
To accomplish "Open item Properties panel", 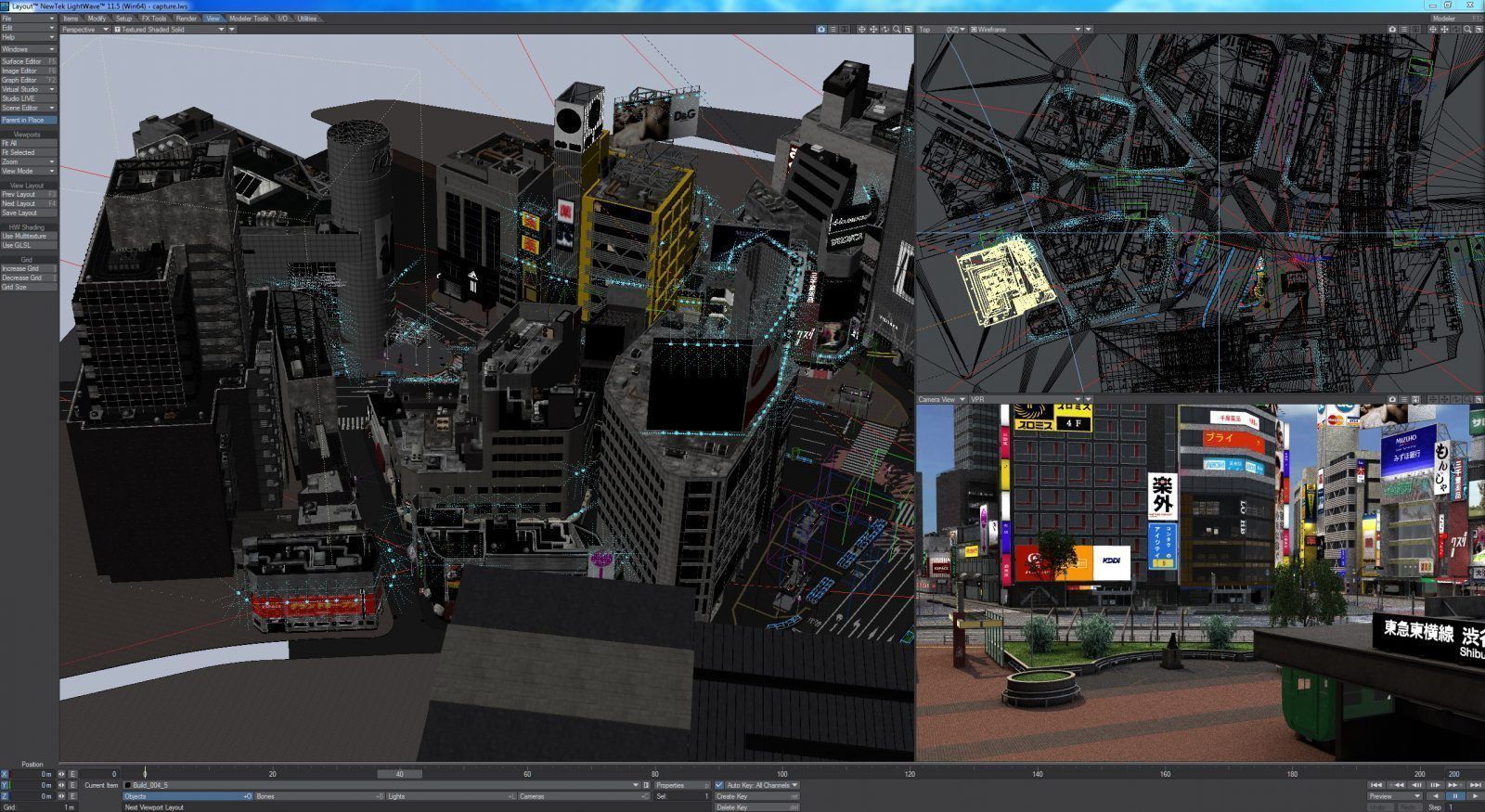I will click(682, 785).
